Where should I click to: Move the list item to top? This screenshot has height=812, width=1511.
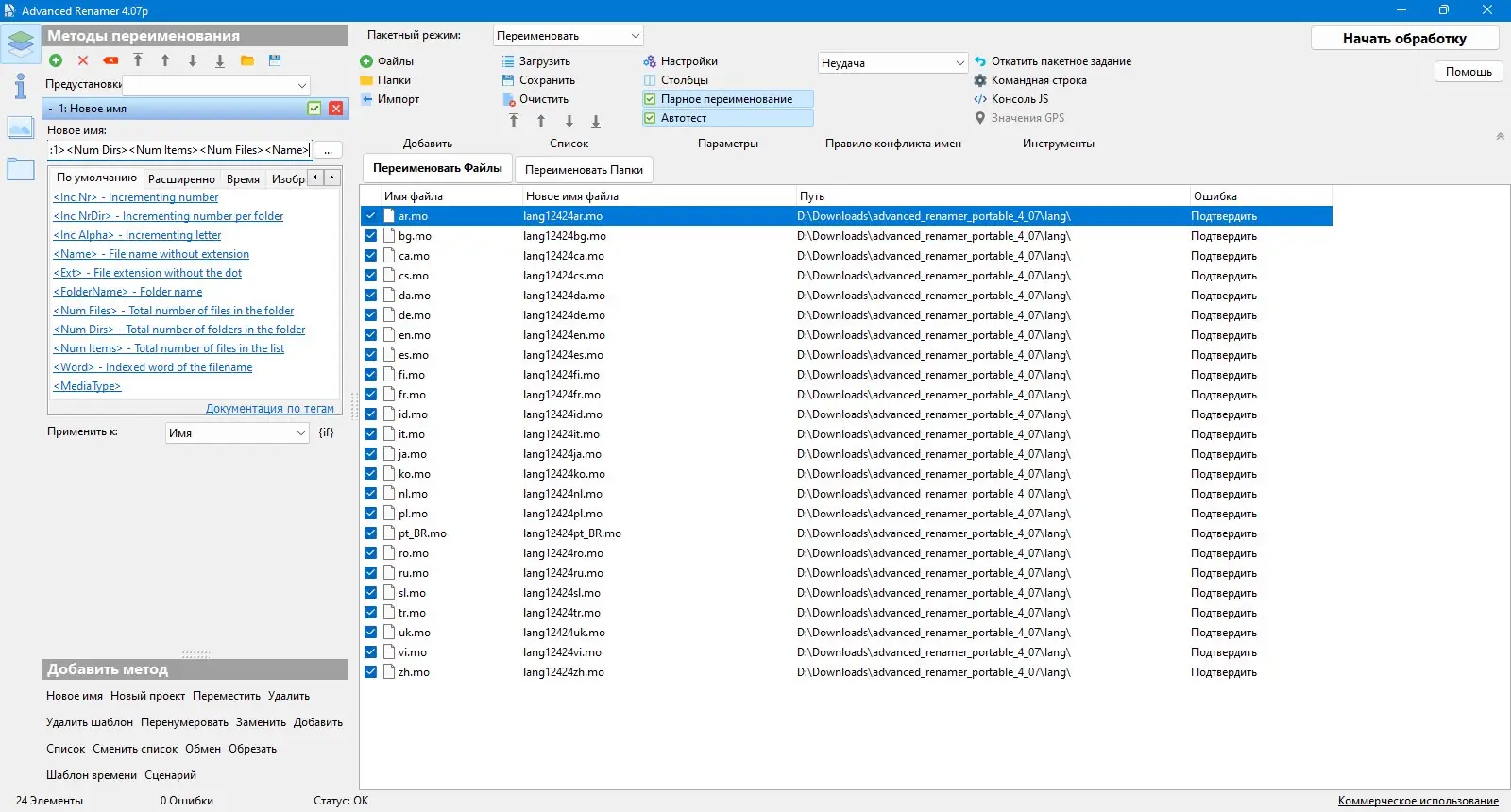pos(514,121)
